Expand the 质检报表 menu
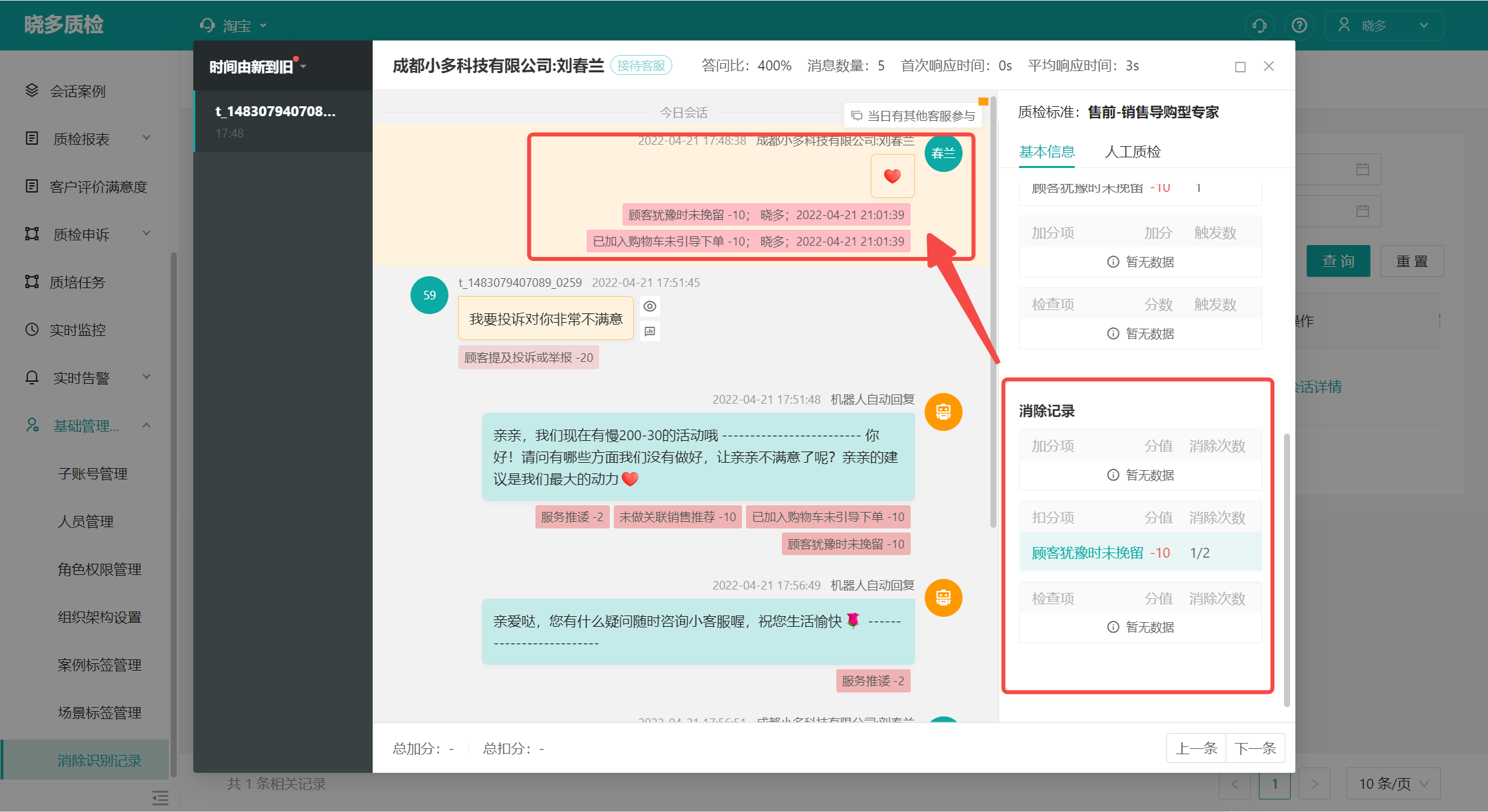This screenshot has width=1488, height=812. click(x=147, y=137)
